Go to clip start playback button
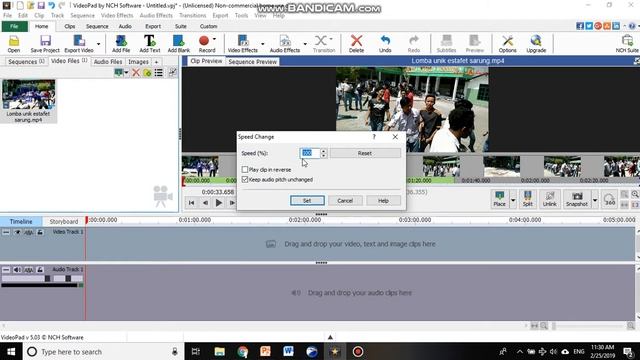 click(191, 202)
